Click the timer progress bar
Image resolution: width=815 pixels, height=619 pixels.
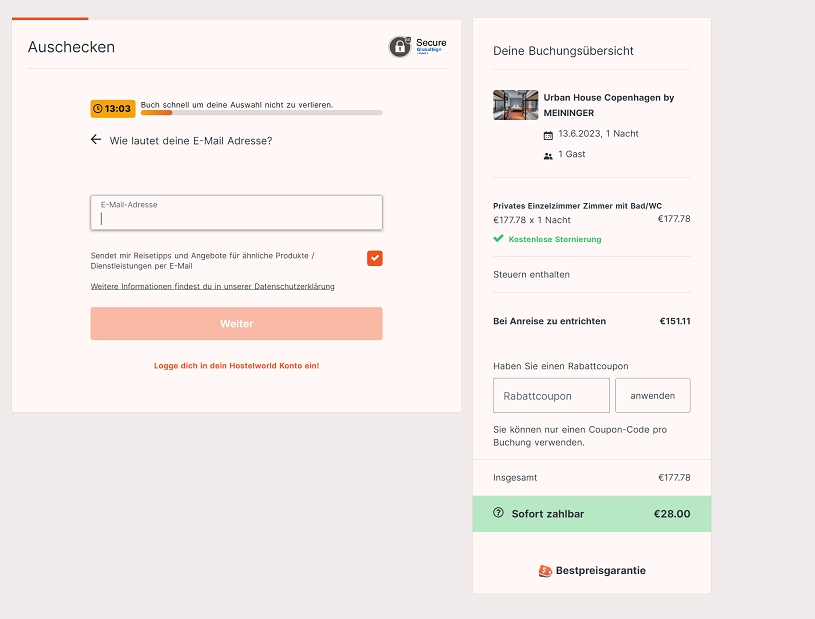pos(260,112)
